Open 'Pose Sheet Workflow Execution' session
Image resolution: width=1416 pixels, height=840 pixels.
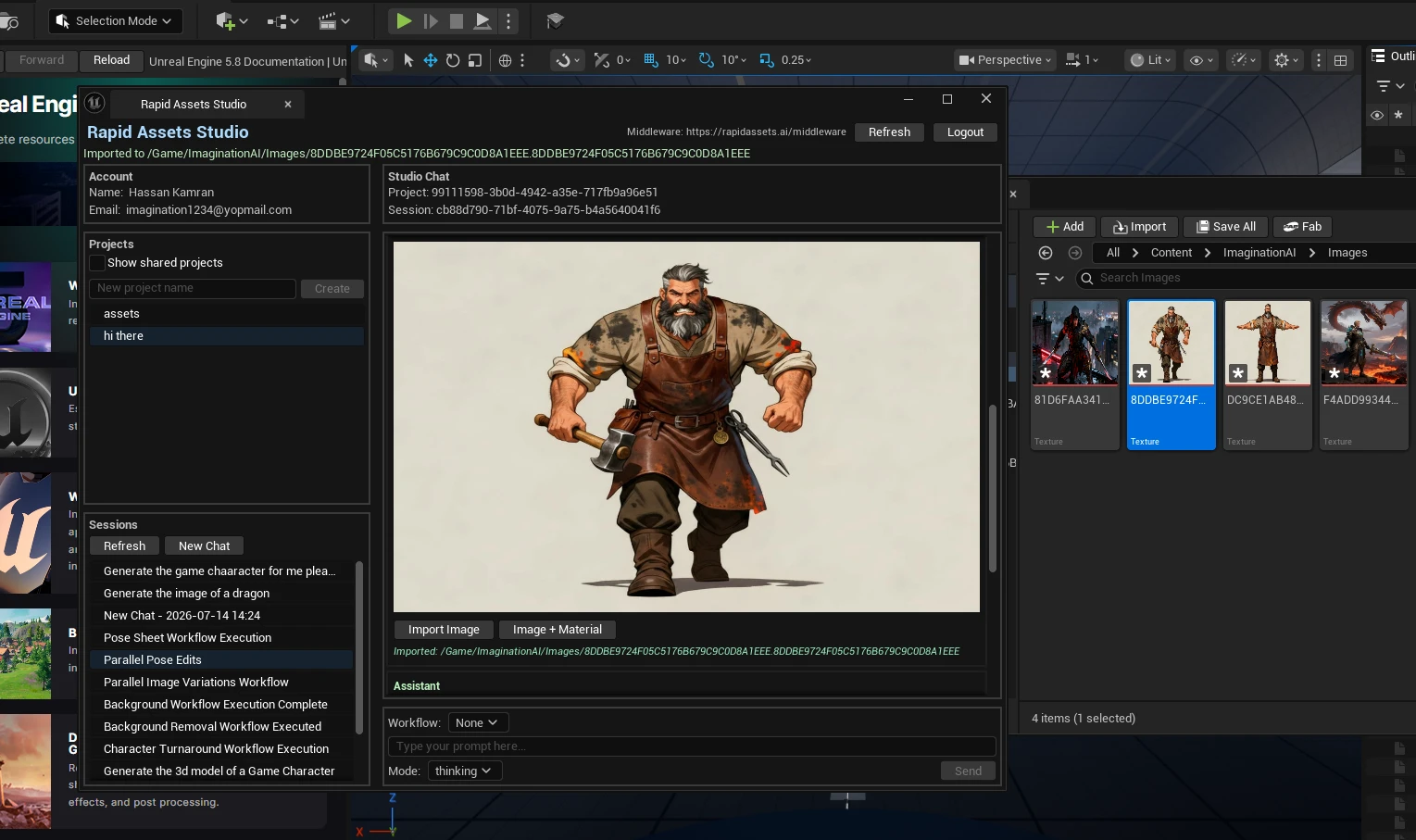pyautogui.click(x=221, y=638)
